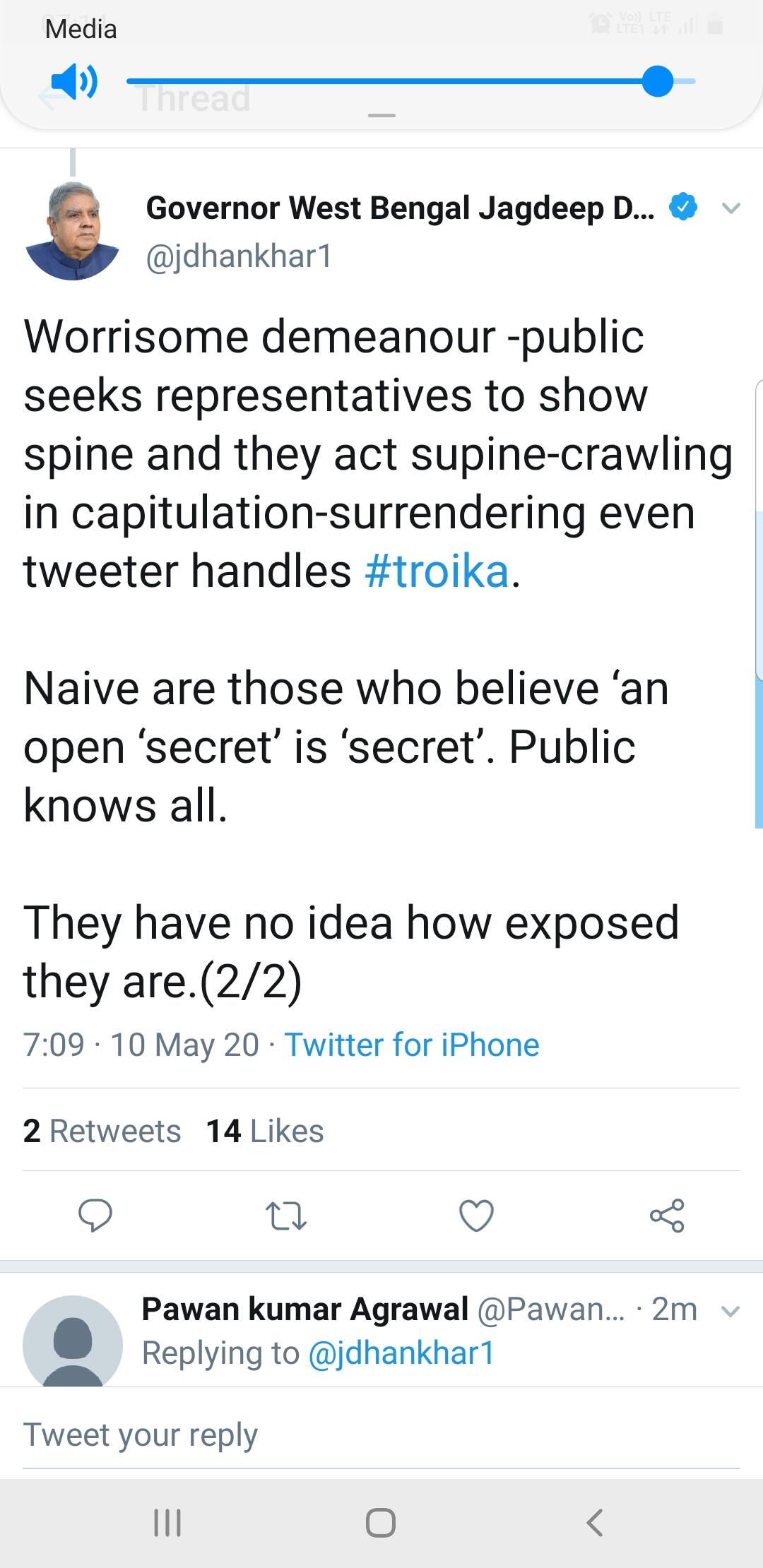Image resolution: width=763 pixels, height=1568 pixels.
Task: View the 2 Retweets list
Action: 102,1131
